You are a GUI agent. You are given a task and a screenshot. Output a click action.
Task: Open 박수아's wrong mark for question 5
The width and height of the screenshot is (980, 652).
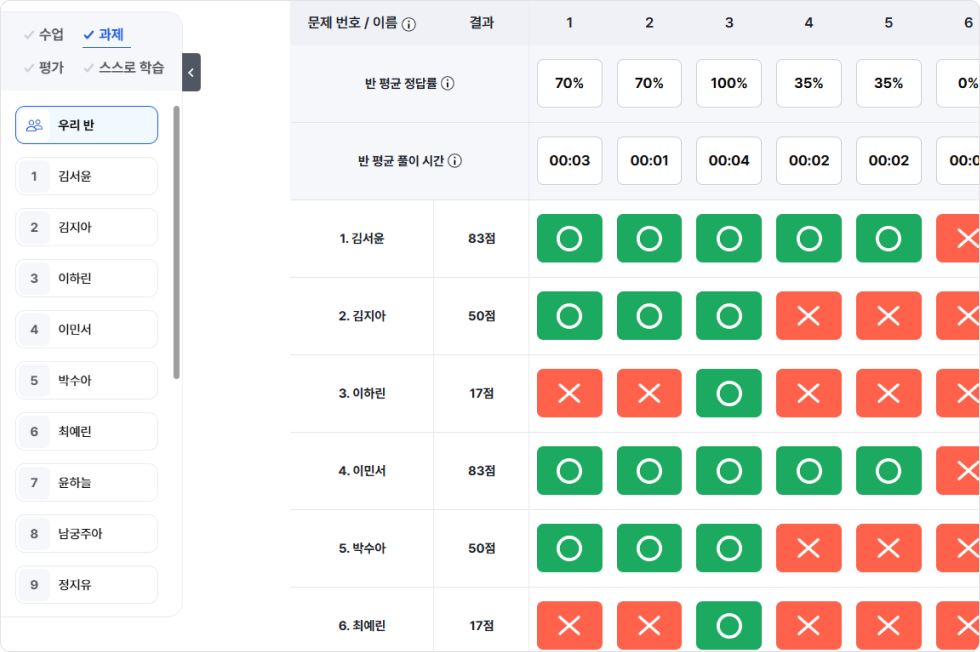point(889,548)
